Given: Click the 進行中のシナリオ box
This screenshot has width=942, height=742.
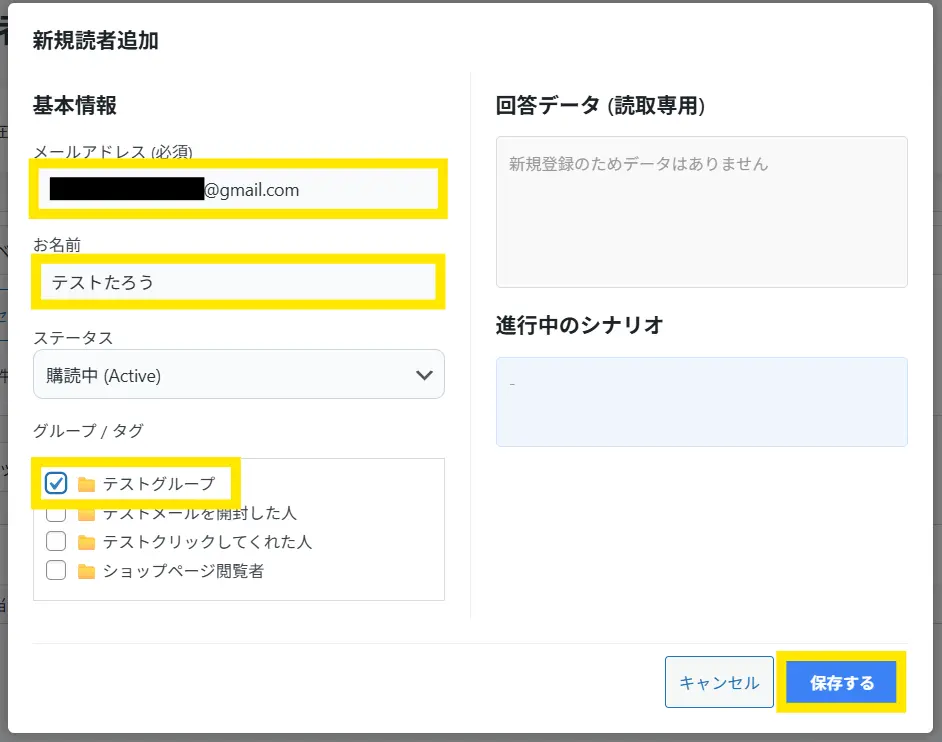Looking at the screenshot, I should pyautogui.click(x=701, y=401).
